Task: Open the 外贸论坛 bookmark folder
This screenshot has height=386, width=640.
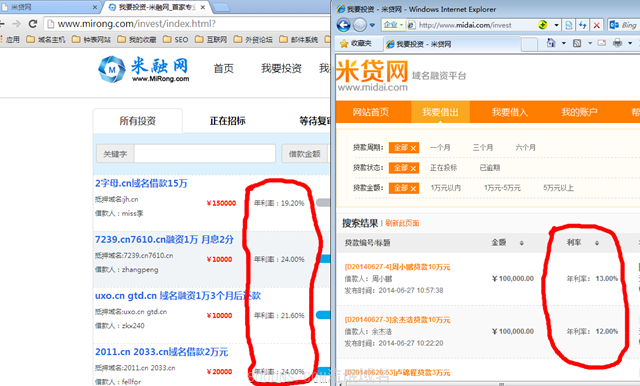Action: [x=253, y=39]
